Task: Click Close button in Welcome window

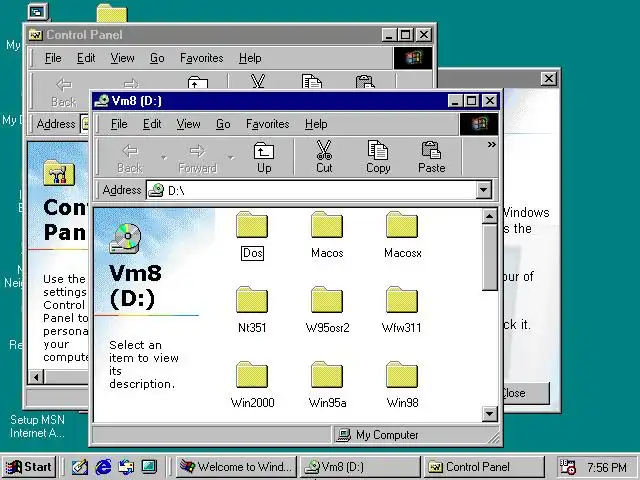Action: [x=527, y=393]
